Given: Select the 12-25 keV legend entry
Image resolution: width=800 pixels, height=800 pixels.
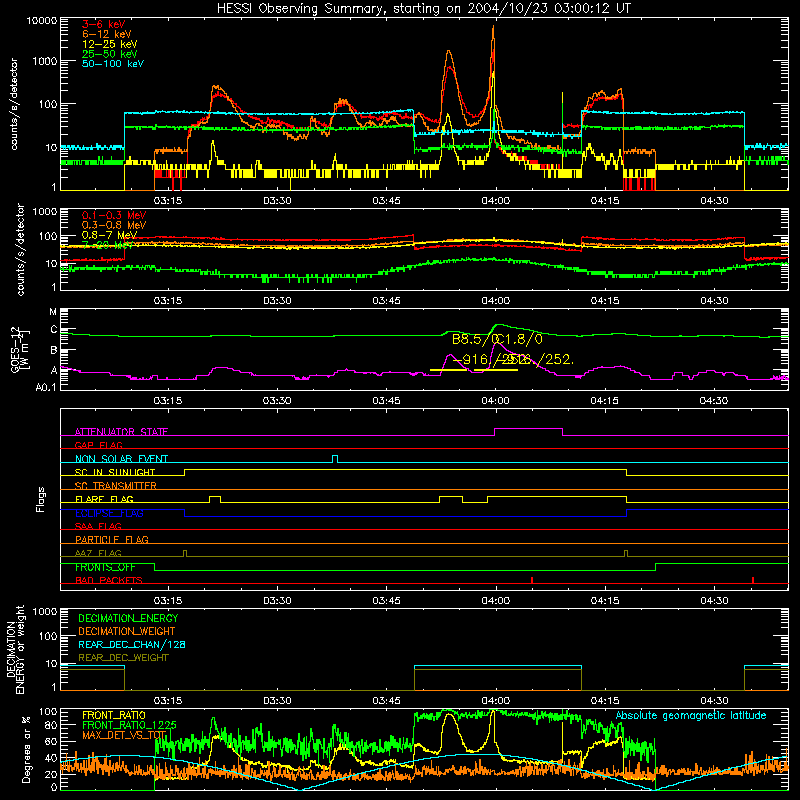Looking at the screenshot, I should tap(109, 44).
